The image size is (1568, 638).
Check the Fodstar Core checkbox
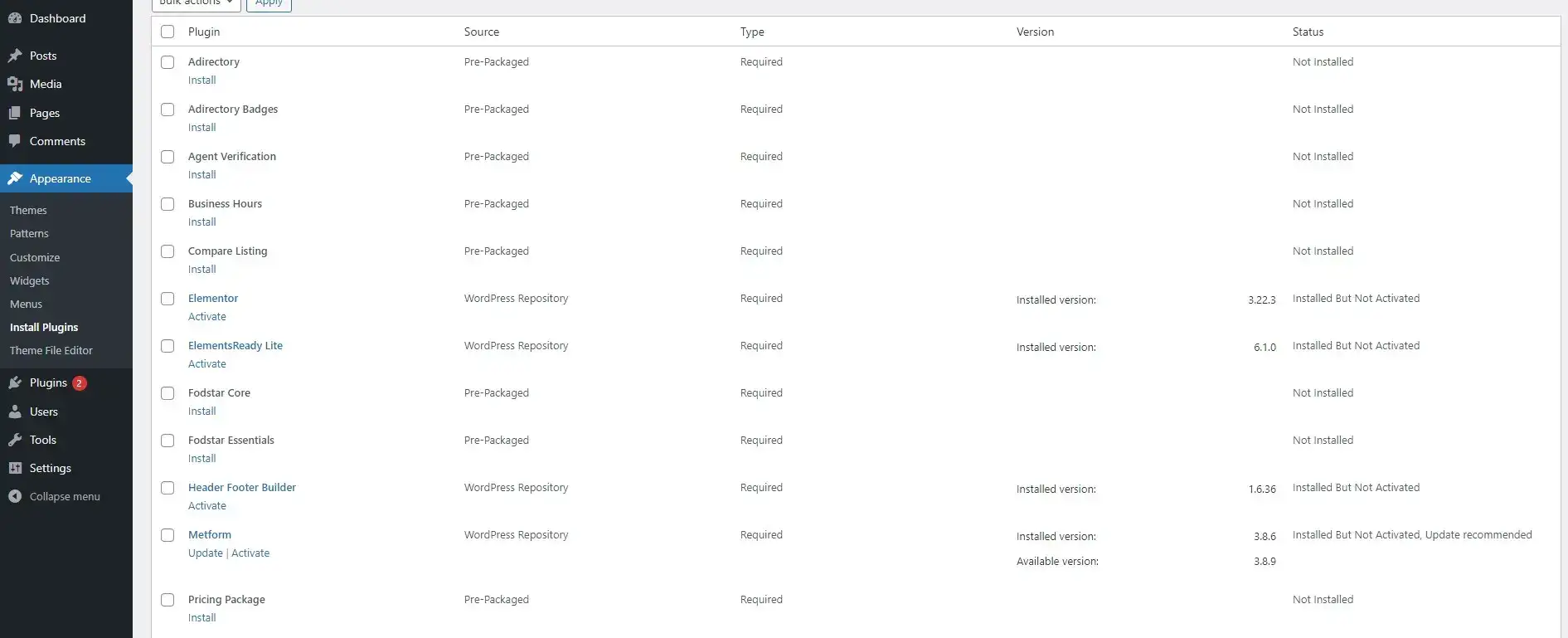[x=167, y=393]
